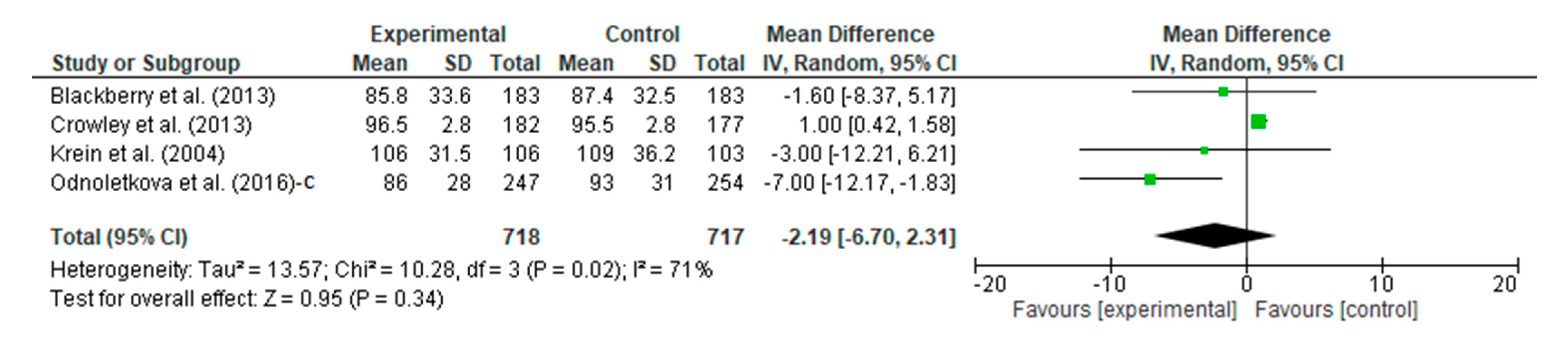This screenshot has width=1568, height=346.
Task: Select the "Total (95% CI)" row label
Action: pyautogui.click(x=119, y=236)
